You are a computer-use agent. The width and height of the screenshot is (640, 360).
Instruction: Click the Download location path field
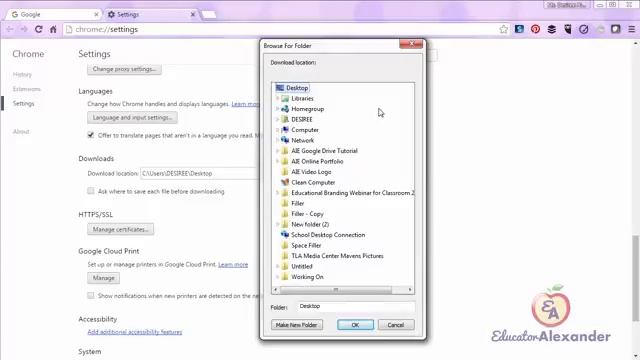point(199,173)
